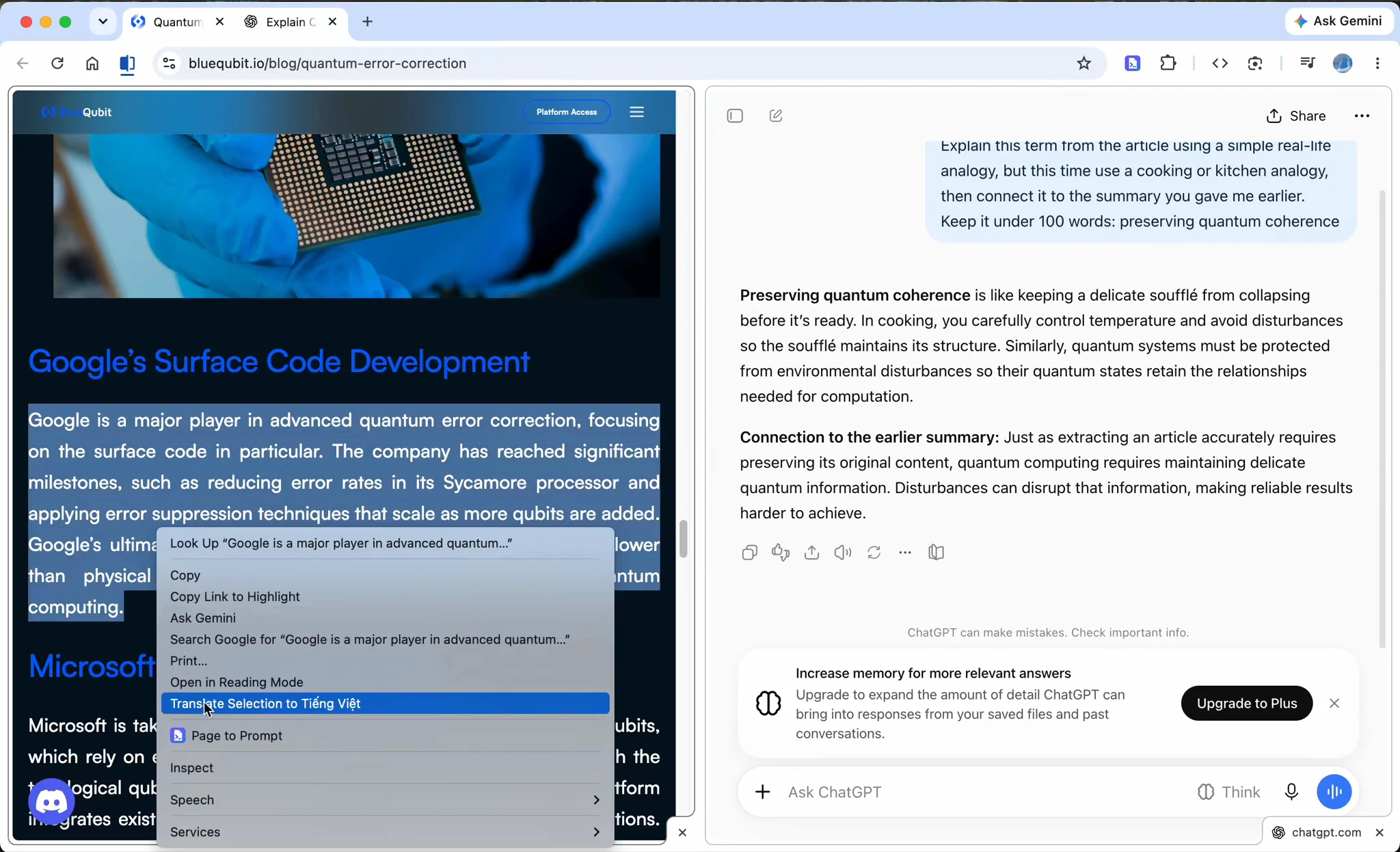Click the Platform Access button
The image size is (1400, 852).
click(x=566, y=112)
